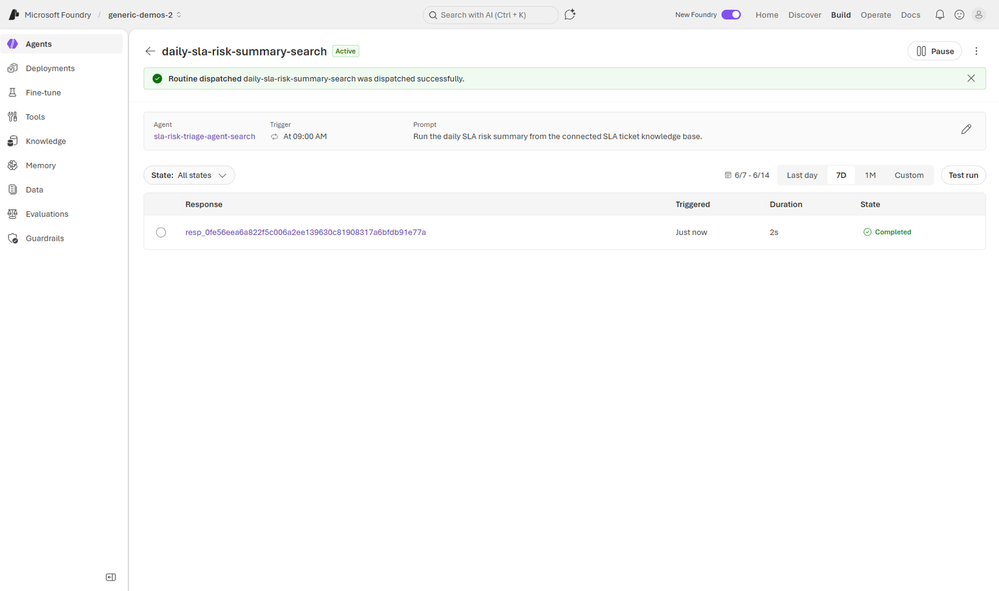Open the Build nav item
999x591 pixels.
(840, 15)
